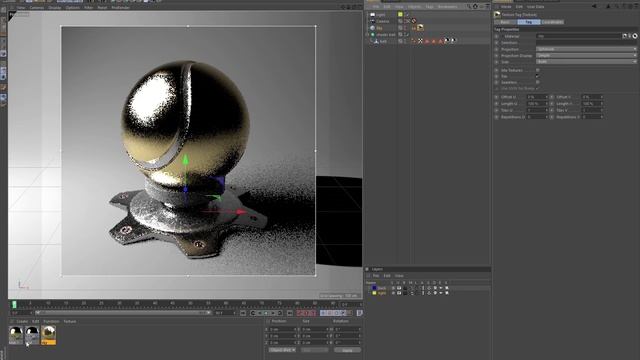Select the Light object in Object Manager
Screen dimensions: 640x360
pos(380,14)
